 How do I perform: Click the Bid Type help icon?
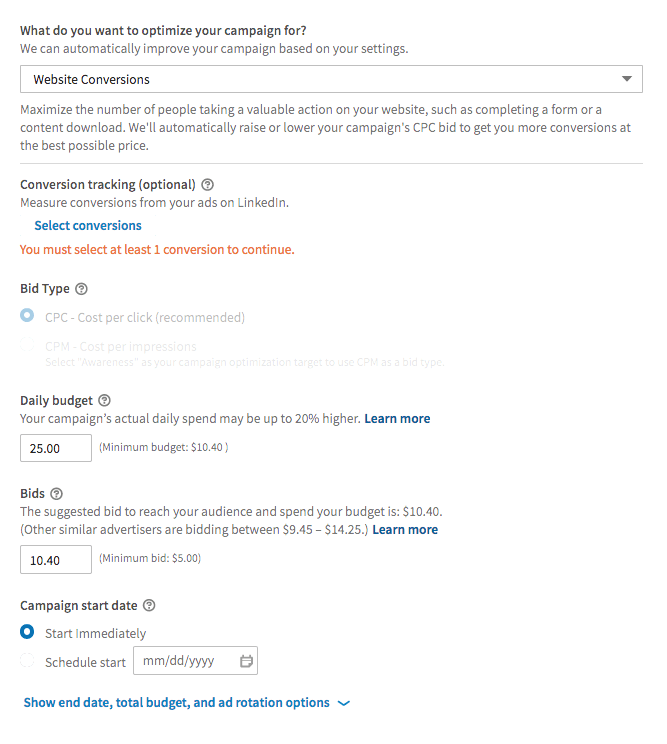[82, 289]
